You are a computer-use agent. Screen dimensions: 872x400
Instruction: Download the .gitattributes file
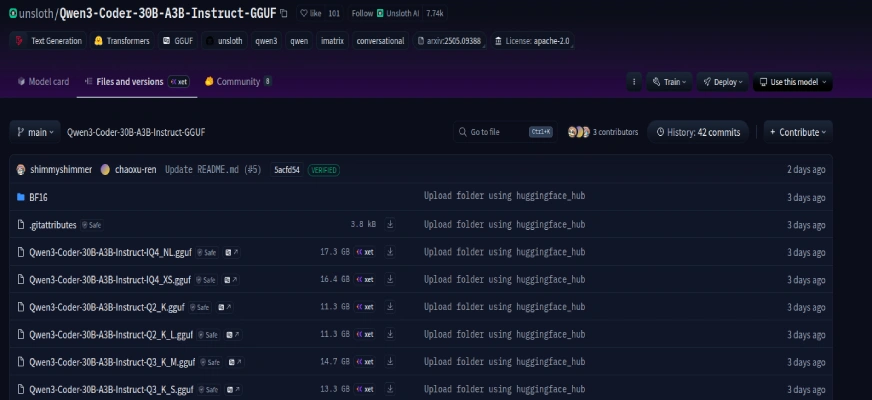click(390, 224)
